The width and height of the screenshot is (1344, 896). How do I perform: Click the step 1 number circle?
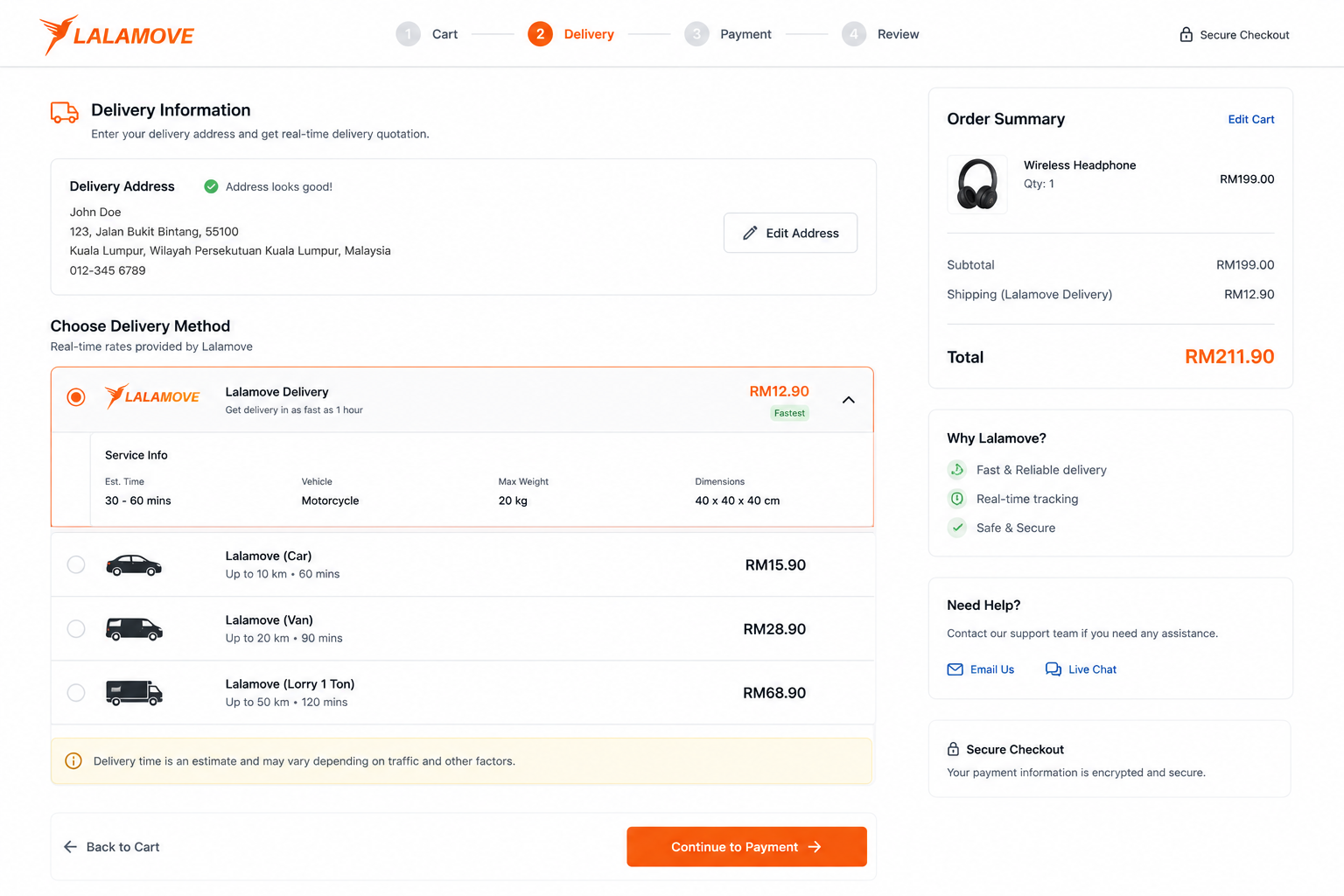408,34
